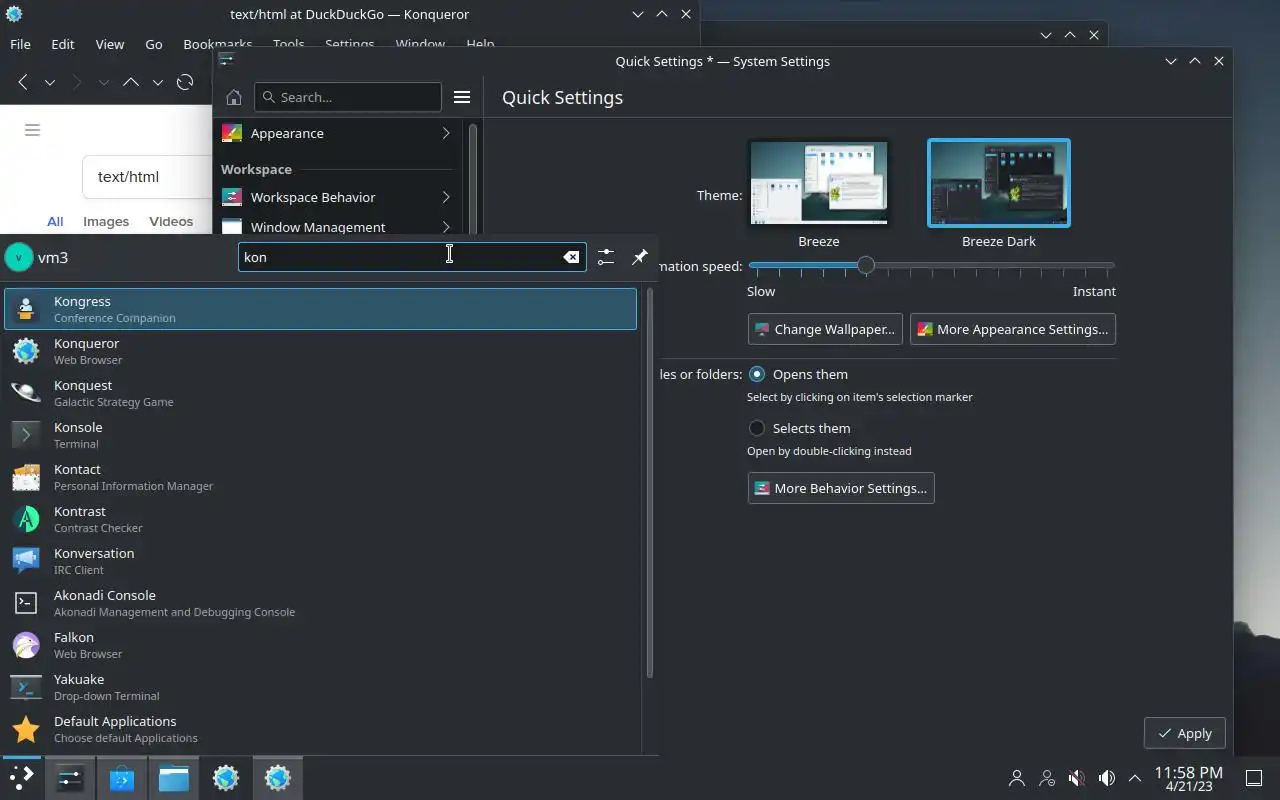Show hidden system tray icons

tap(1135, 778)
